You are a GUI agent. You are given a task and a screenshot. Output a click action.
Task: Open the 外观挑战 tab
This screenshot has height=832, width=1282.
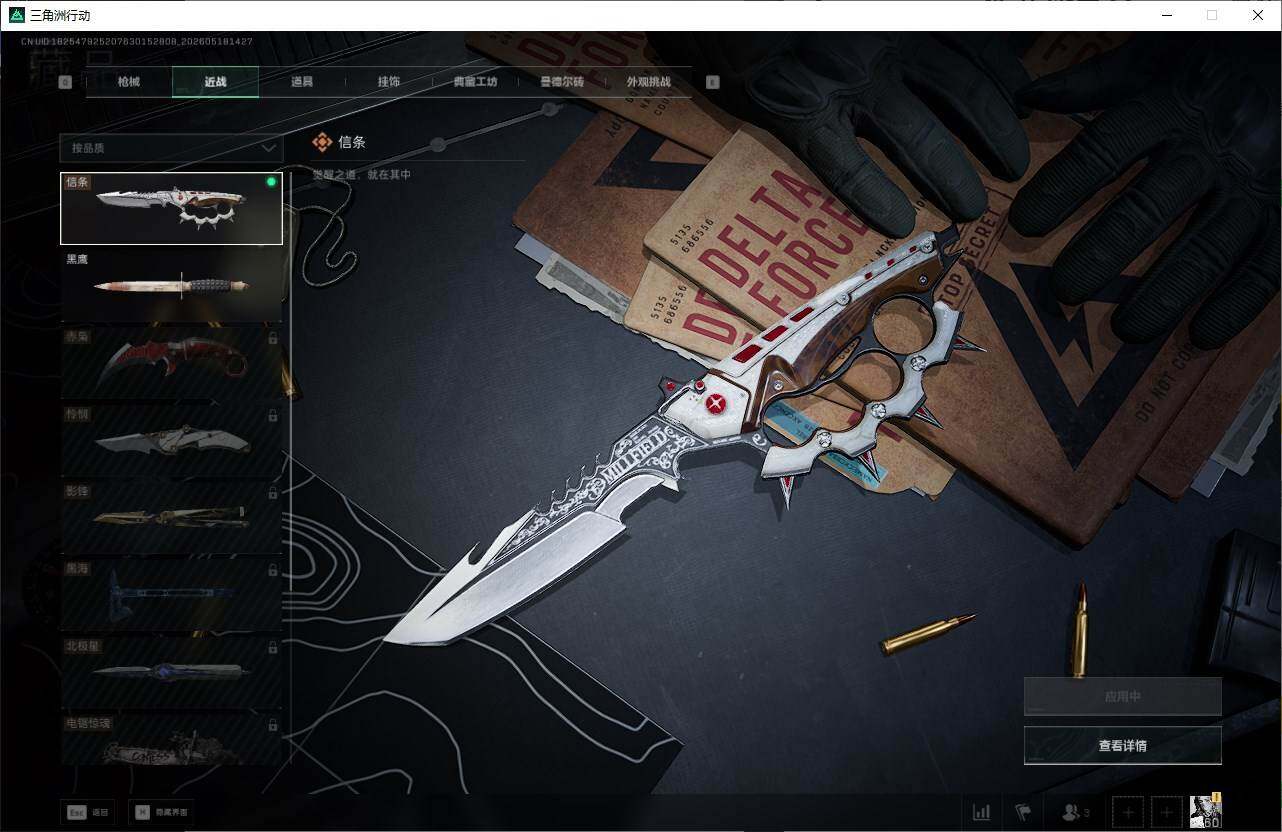[x=648, y=82]
